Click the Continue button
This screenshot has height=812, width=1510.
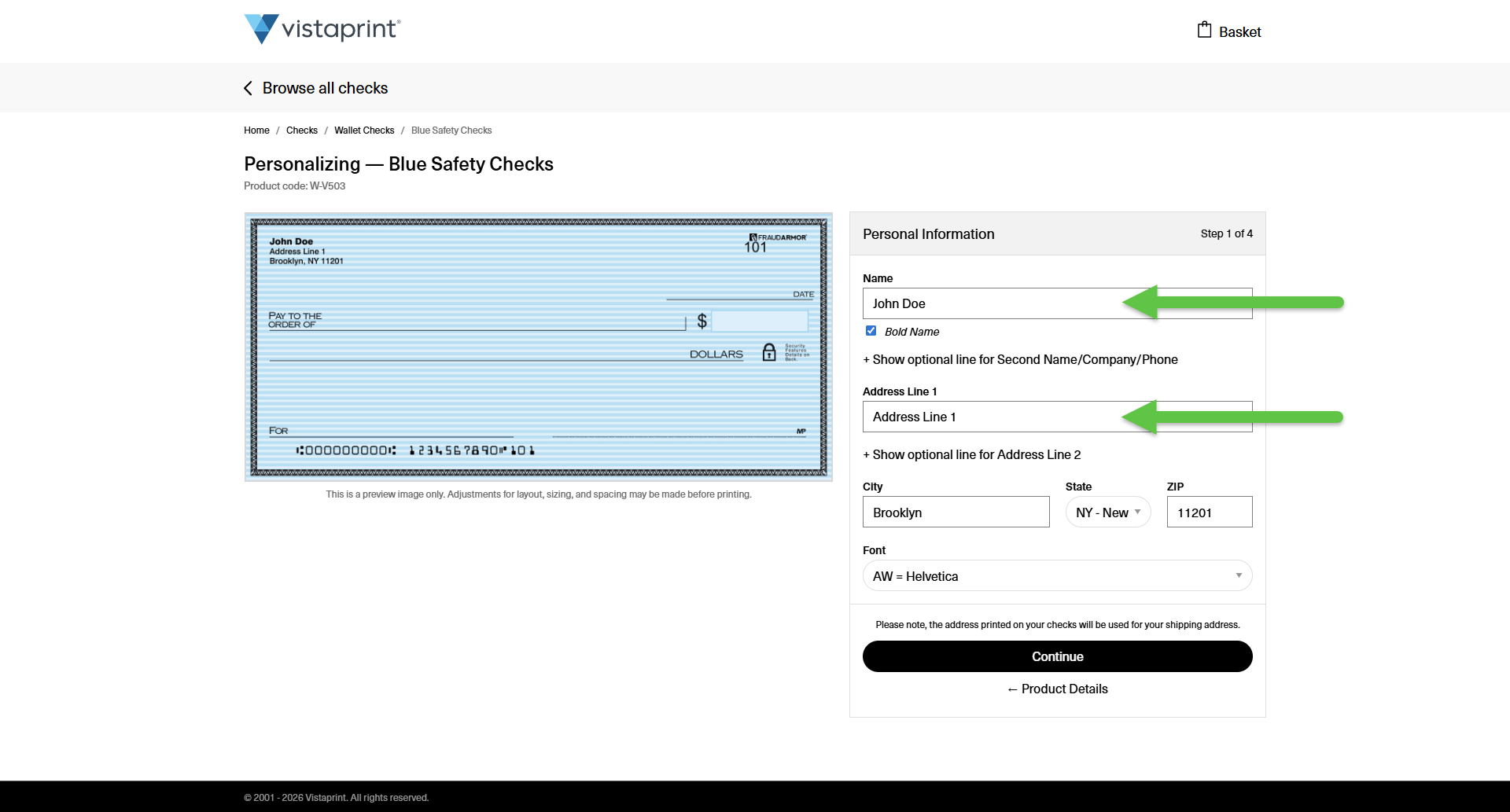tap(1057, 656)
